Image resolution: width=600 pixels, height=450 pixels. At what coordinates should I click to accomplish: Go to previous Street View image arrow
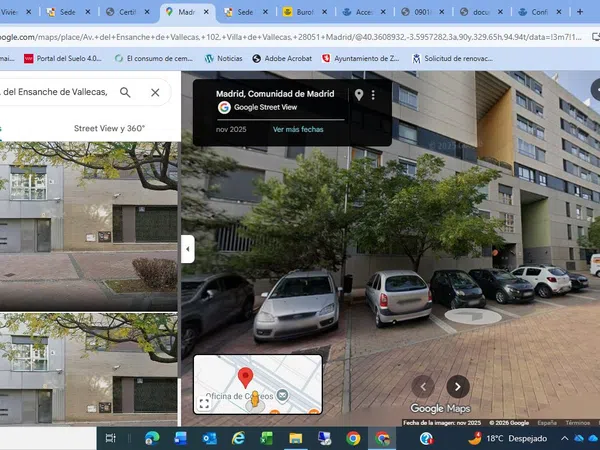[423, 387]
